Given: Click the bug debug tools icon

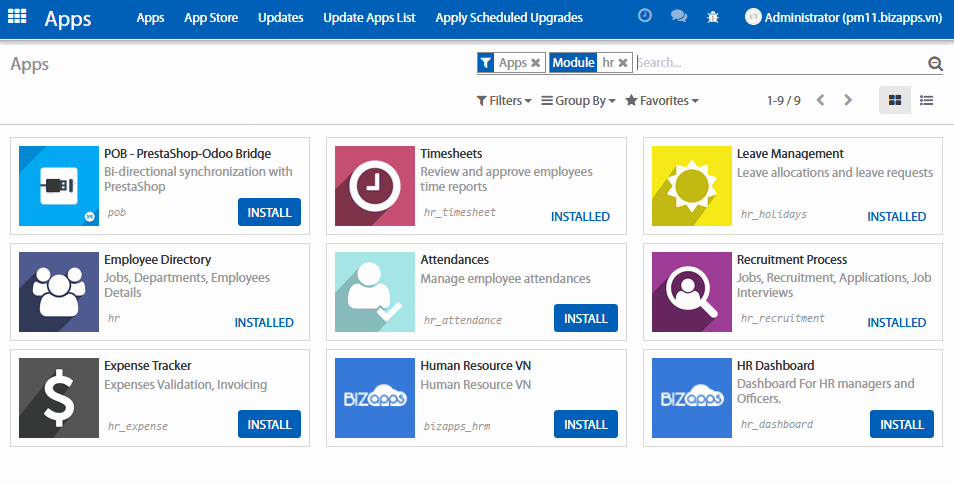Looking at the screenshot, I should click(x=712, y=17).
